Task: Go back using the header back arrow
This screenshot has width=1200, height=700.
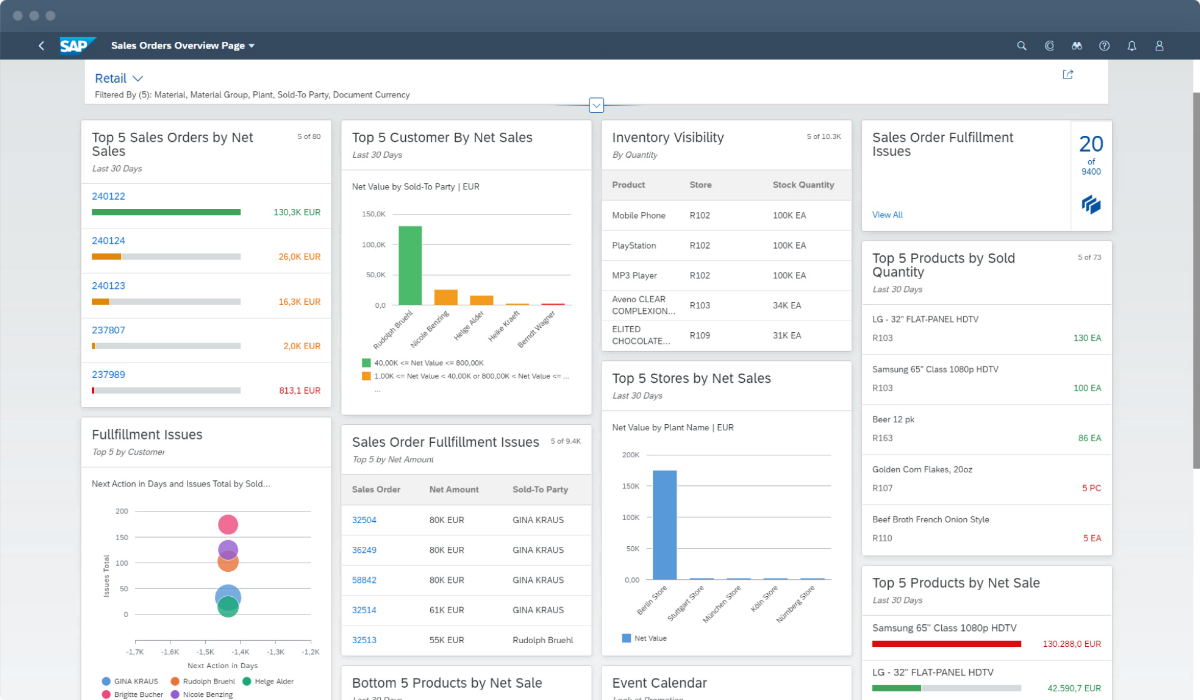Action: point(41,46)
